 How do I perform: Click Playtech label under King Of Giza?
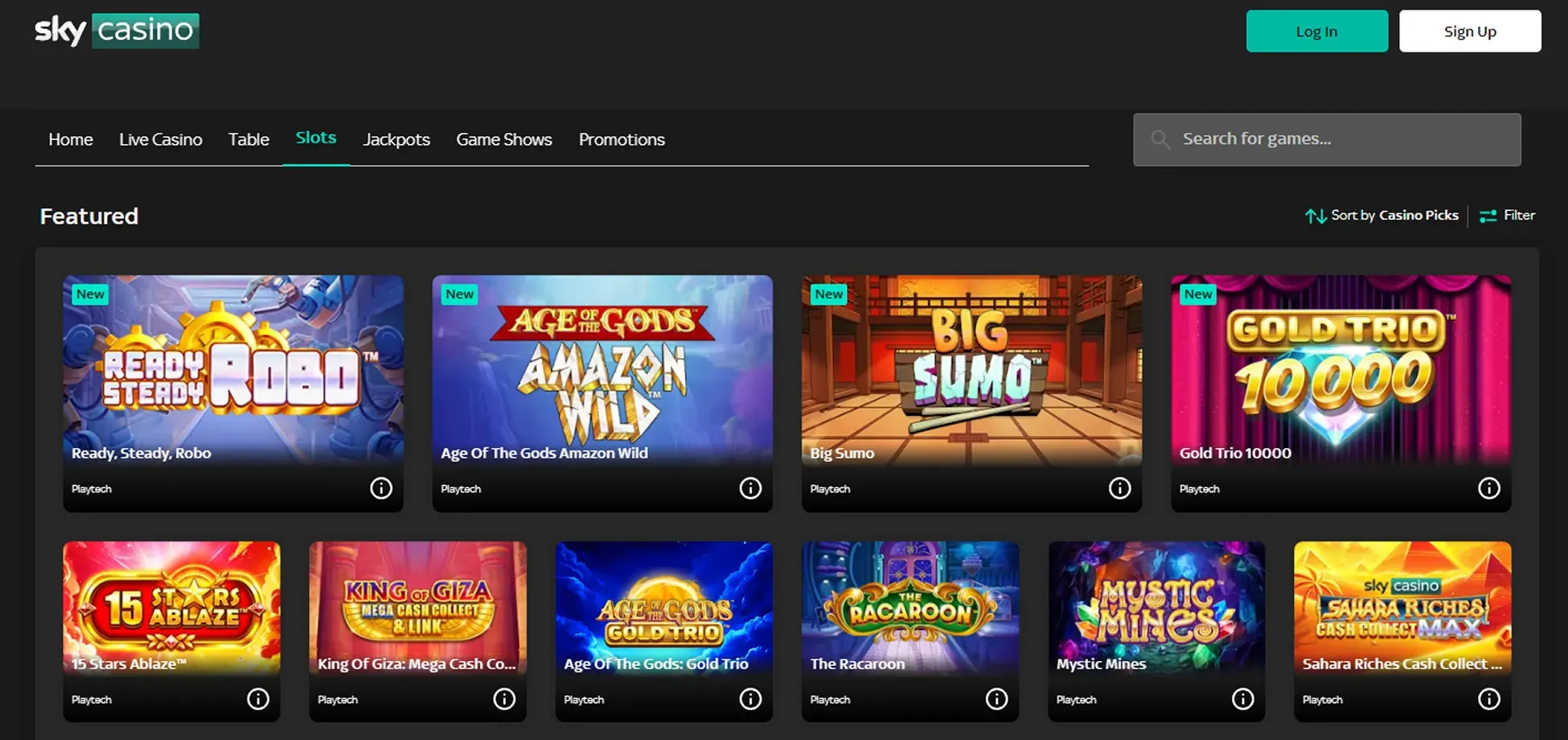pyautogui.click(x=338, y=700)
